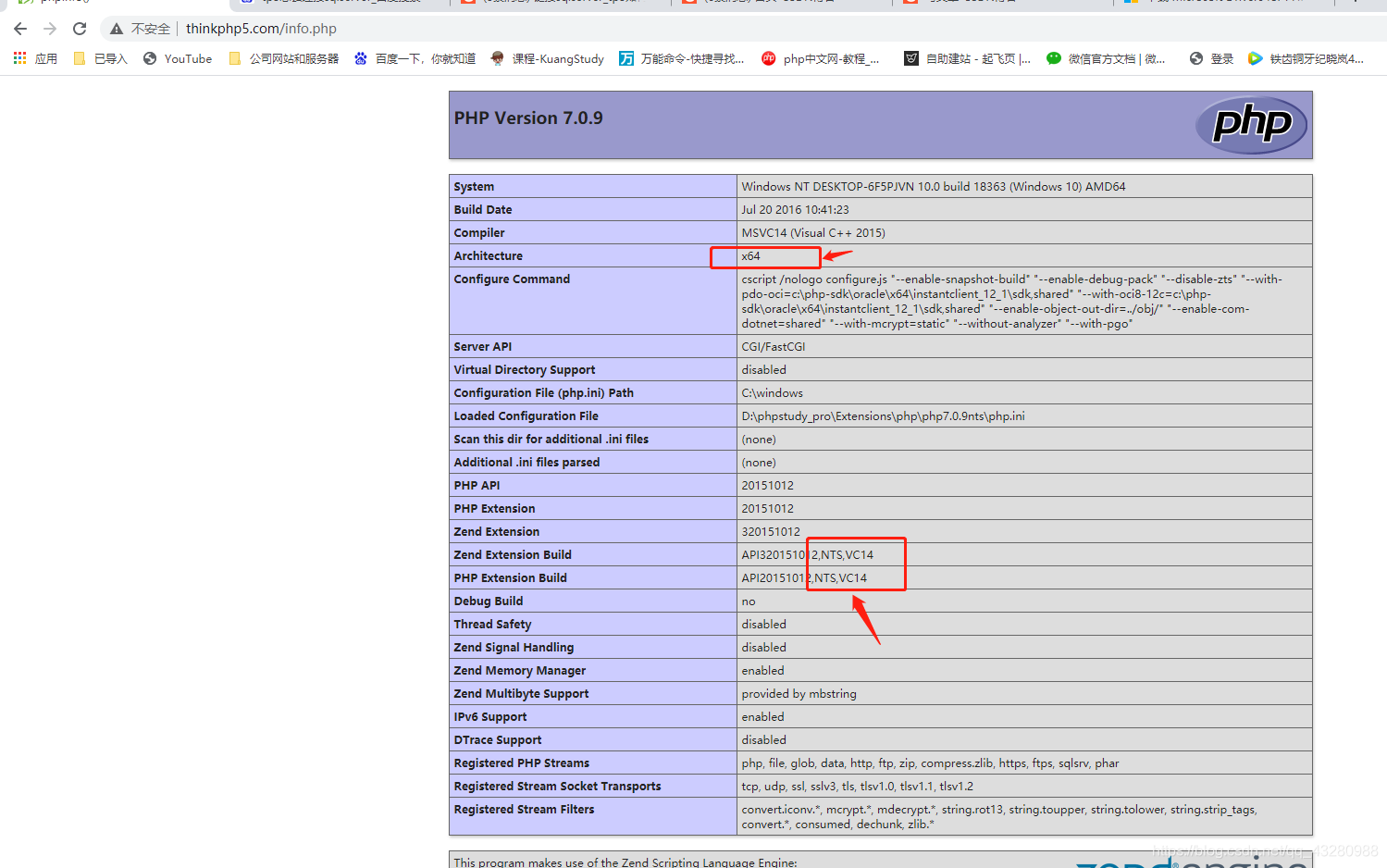Select the x64 architecture value

point(750,255)
